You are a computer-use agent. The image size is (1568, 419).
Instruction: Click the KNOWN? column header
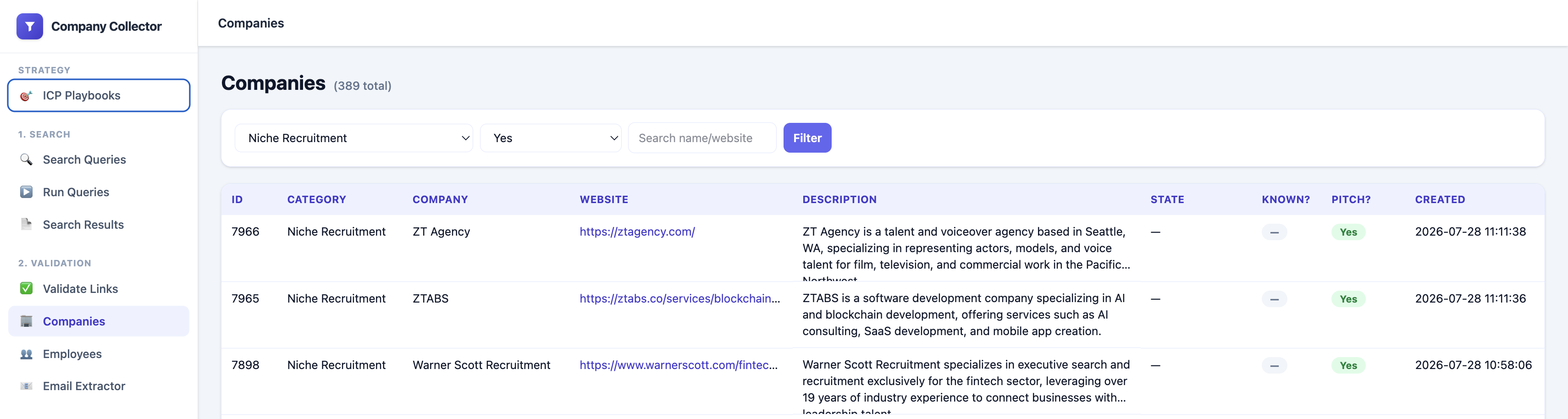[x=1286, y=200]
